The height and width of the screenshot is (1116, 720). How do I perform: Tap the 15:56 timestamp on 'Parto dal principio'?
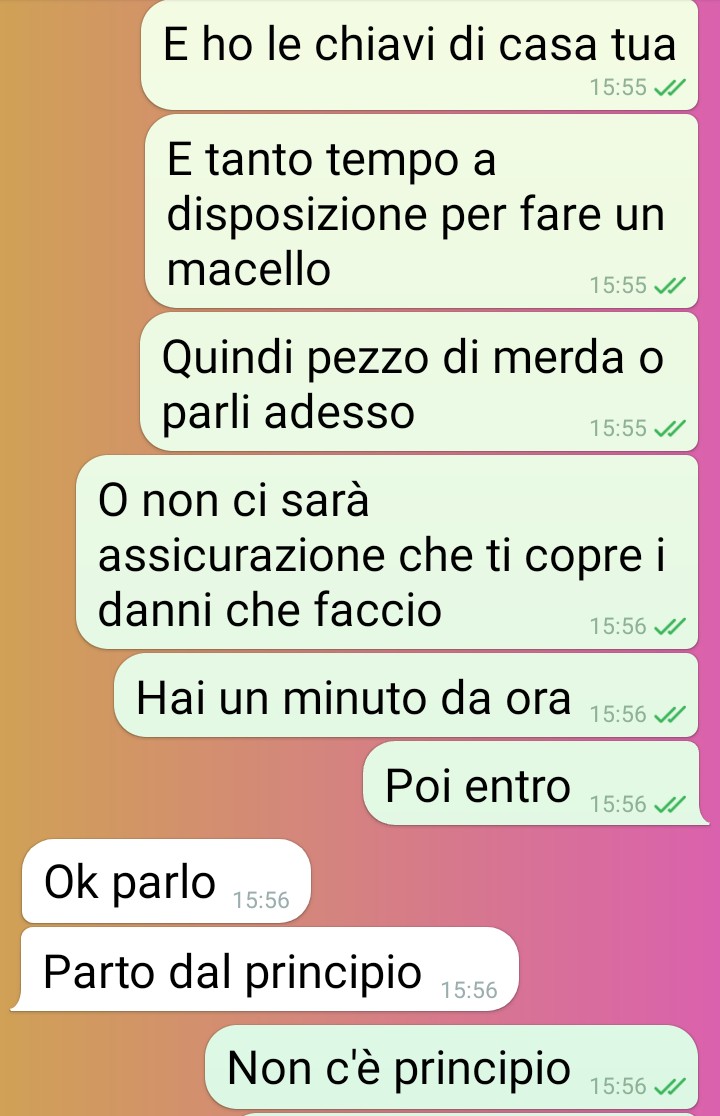click(469, 990)
